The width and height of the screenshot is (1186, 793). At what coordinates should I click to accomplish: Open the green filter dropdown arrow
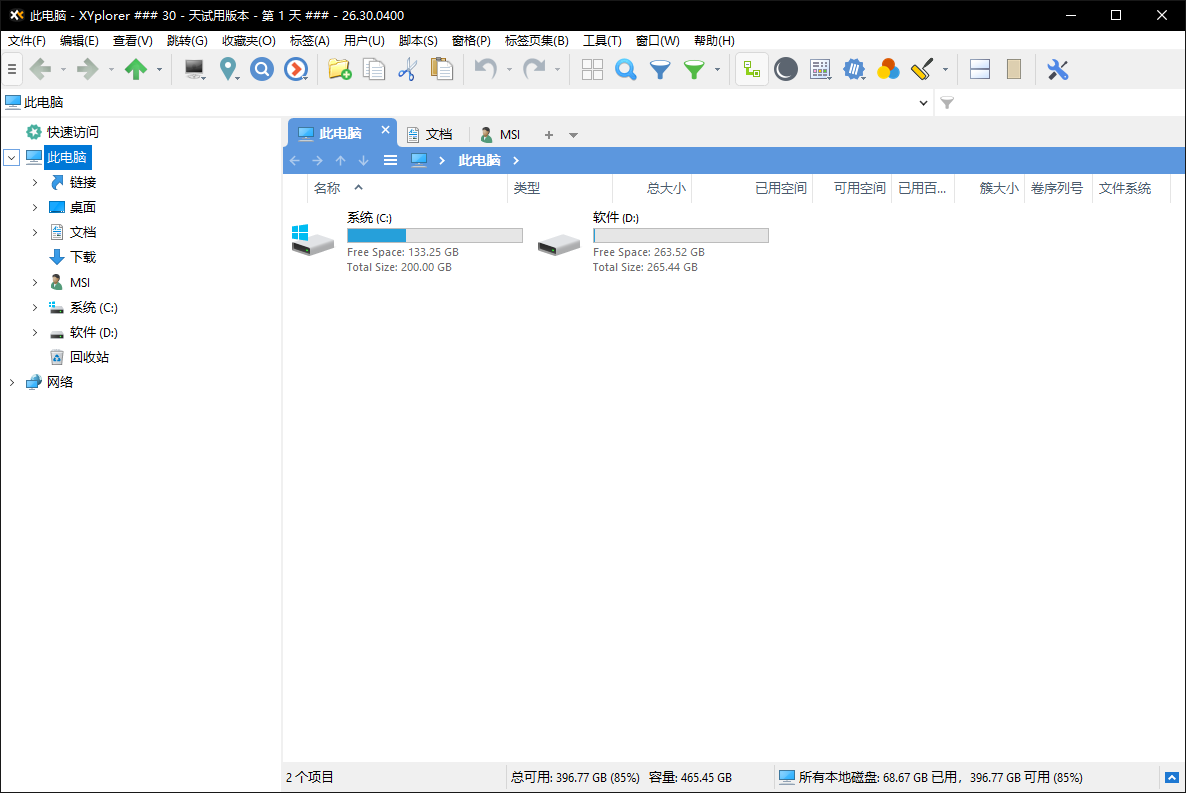coord(717,70)
